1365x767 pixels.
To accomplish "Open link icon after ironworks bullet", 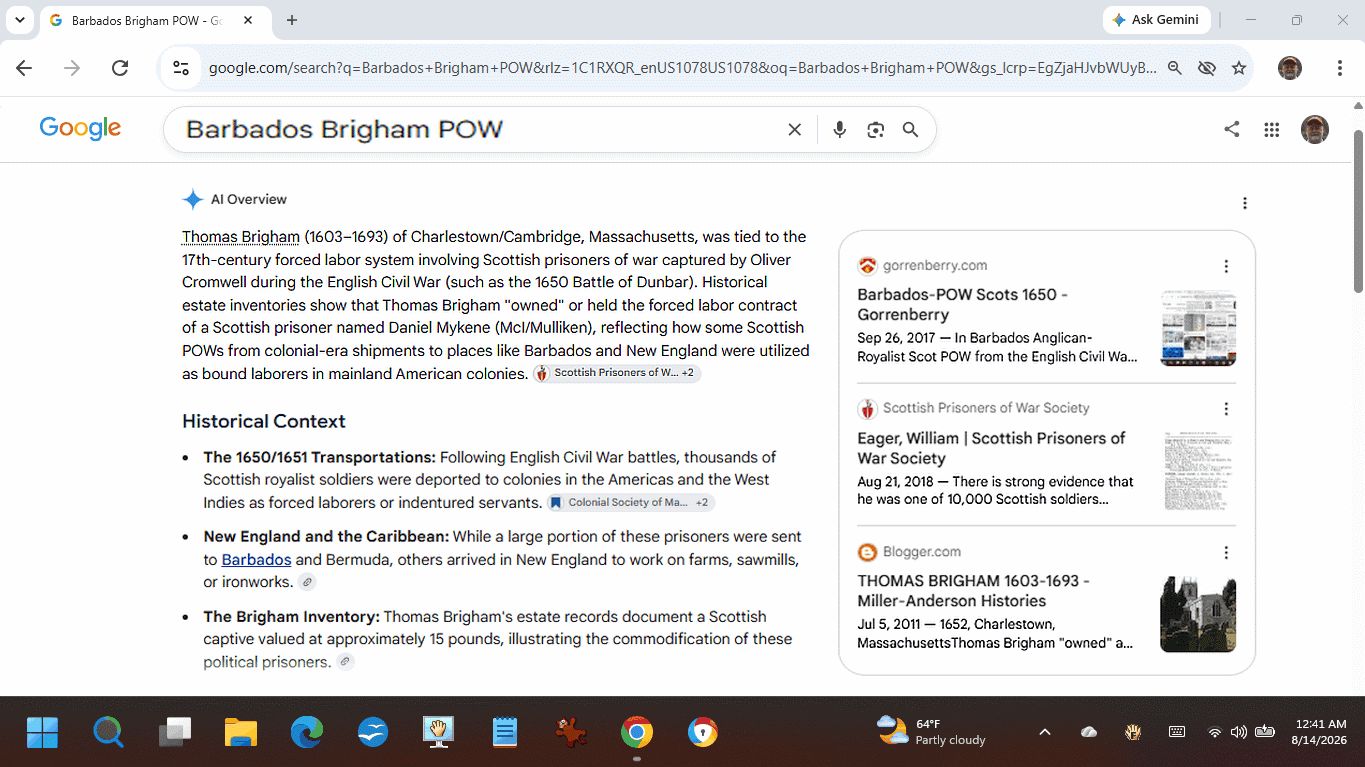I will (x=307, y=582).
